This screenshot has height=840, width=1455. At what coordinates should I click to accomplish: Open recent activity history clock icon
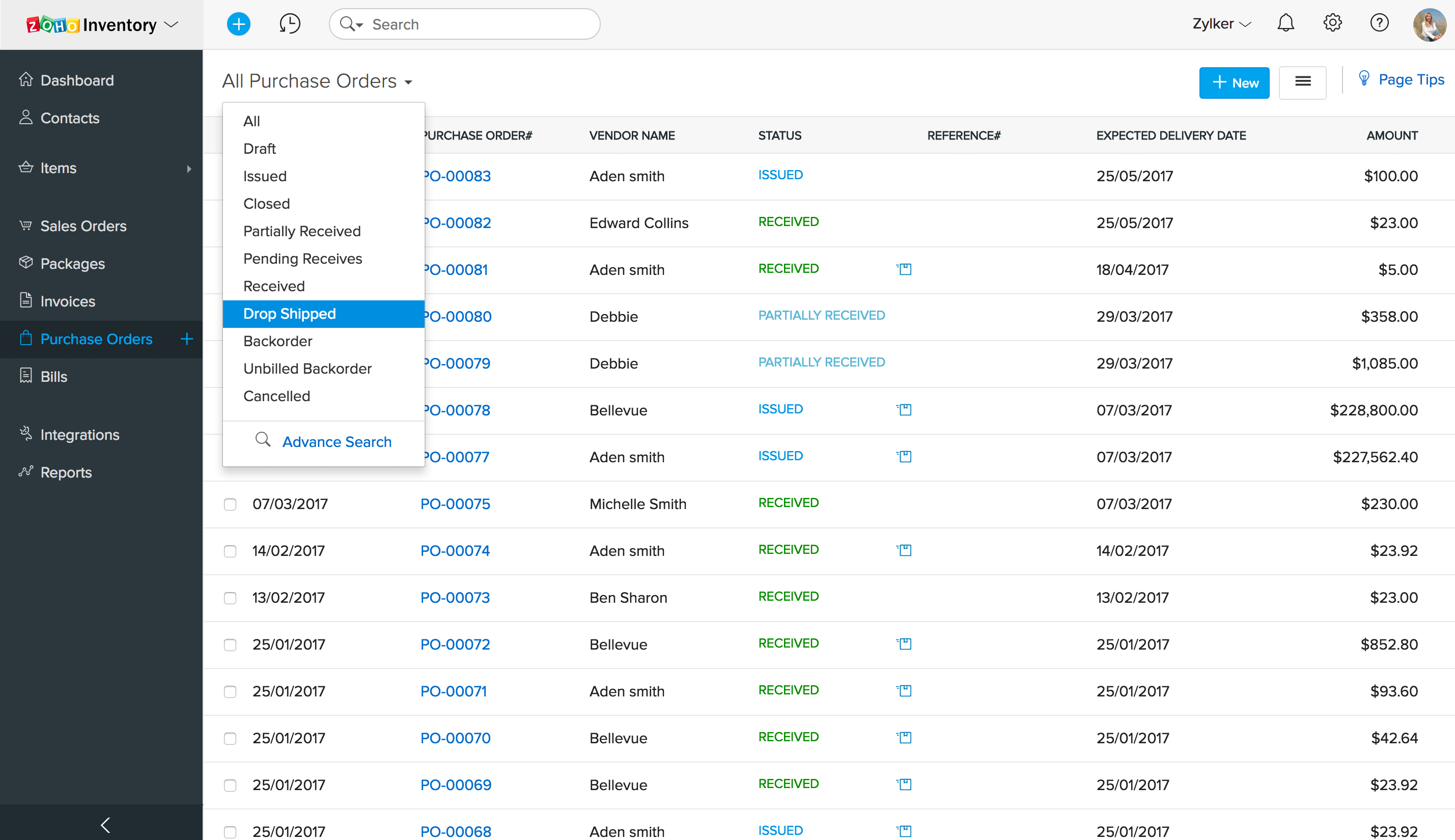[x=290, y=24]
